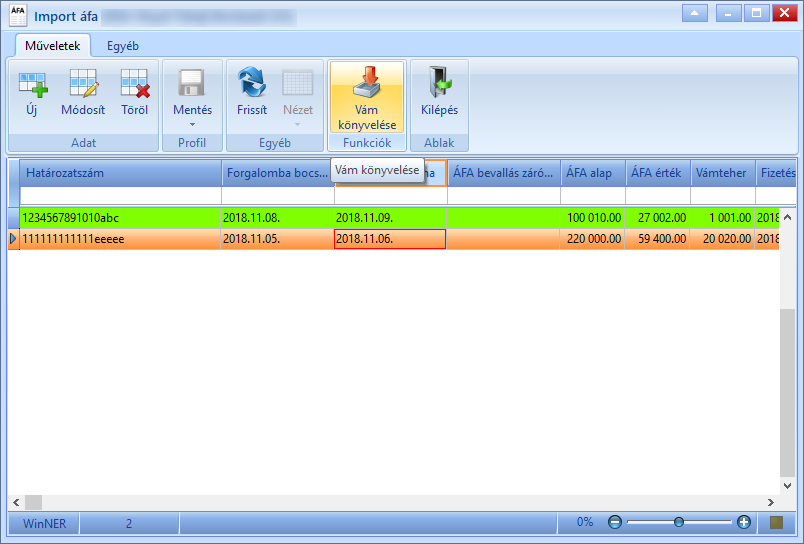The height and width of the screenshot is (544, 804).
Task: Click the Kilépés exit door icon
Action: click(x=440, y=82)
